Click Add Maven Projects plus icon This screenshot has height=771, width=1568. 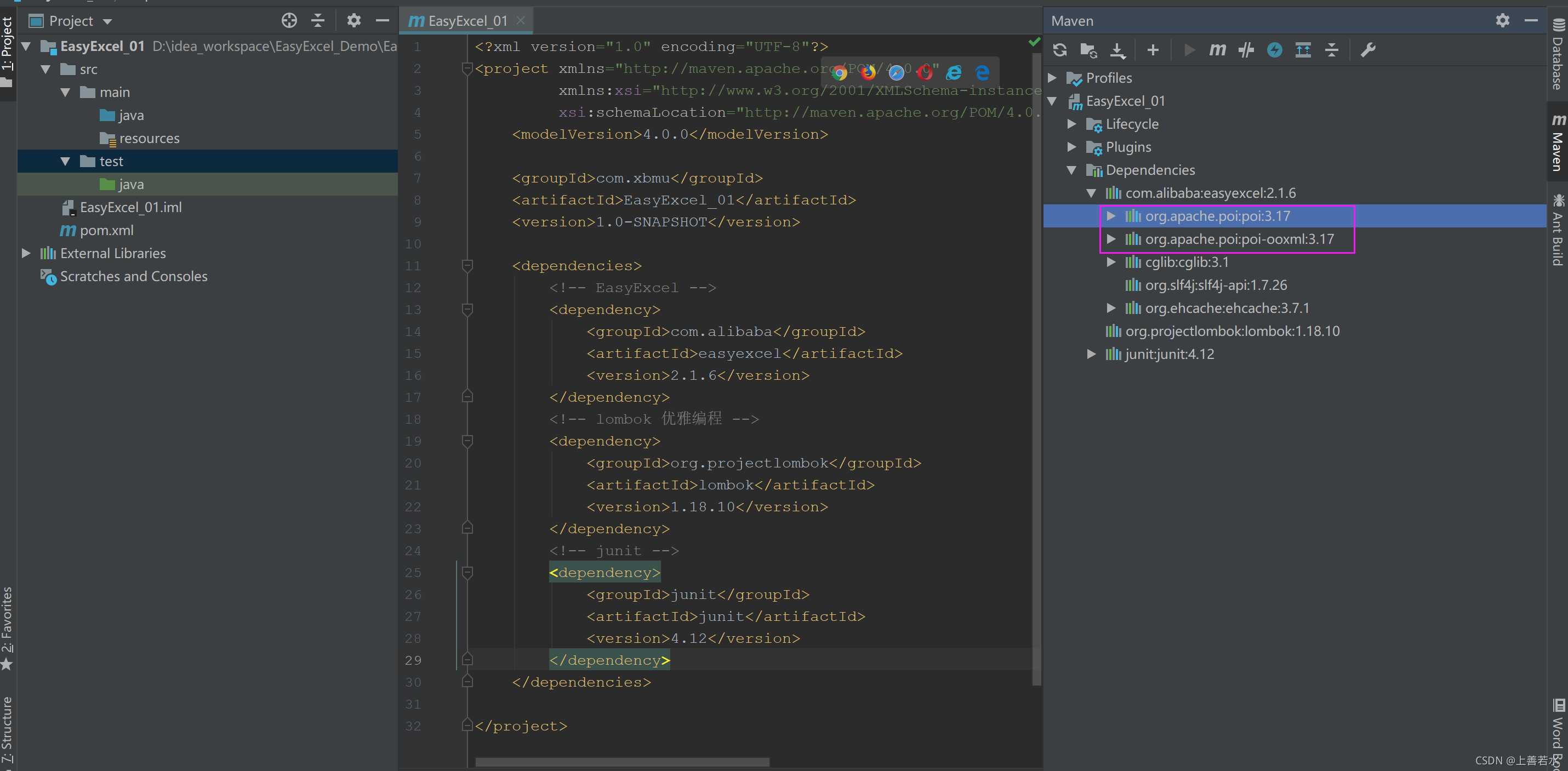[1153, 50]
